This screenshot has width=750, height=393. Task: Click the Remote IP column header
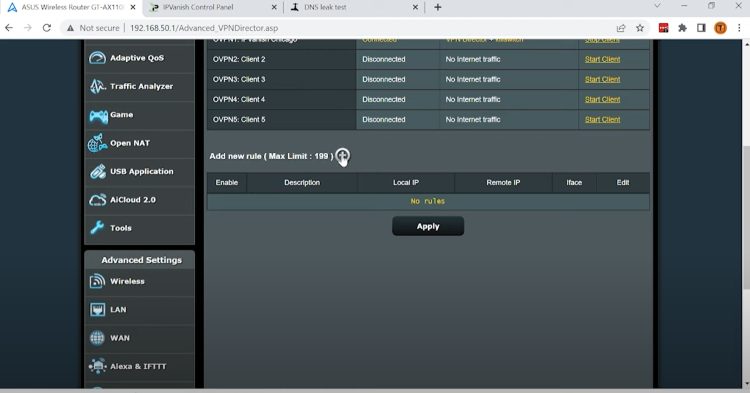[x=503, y=183]
